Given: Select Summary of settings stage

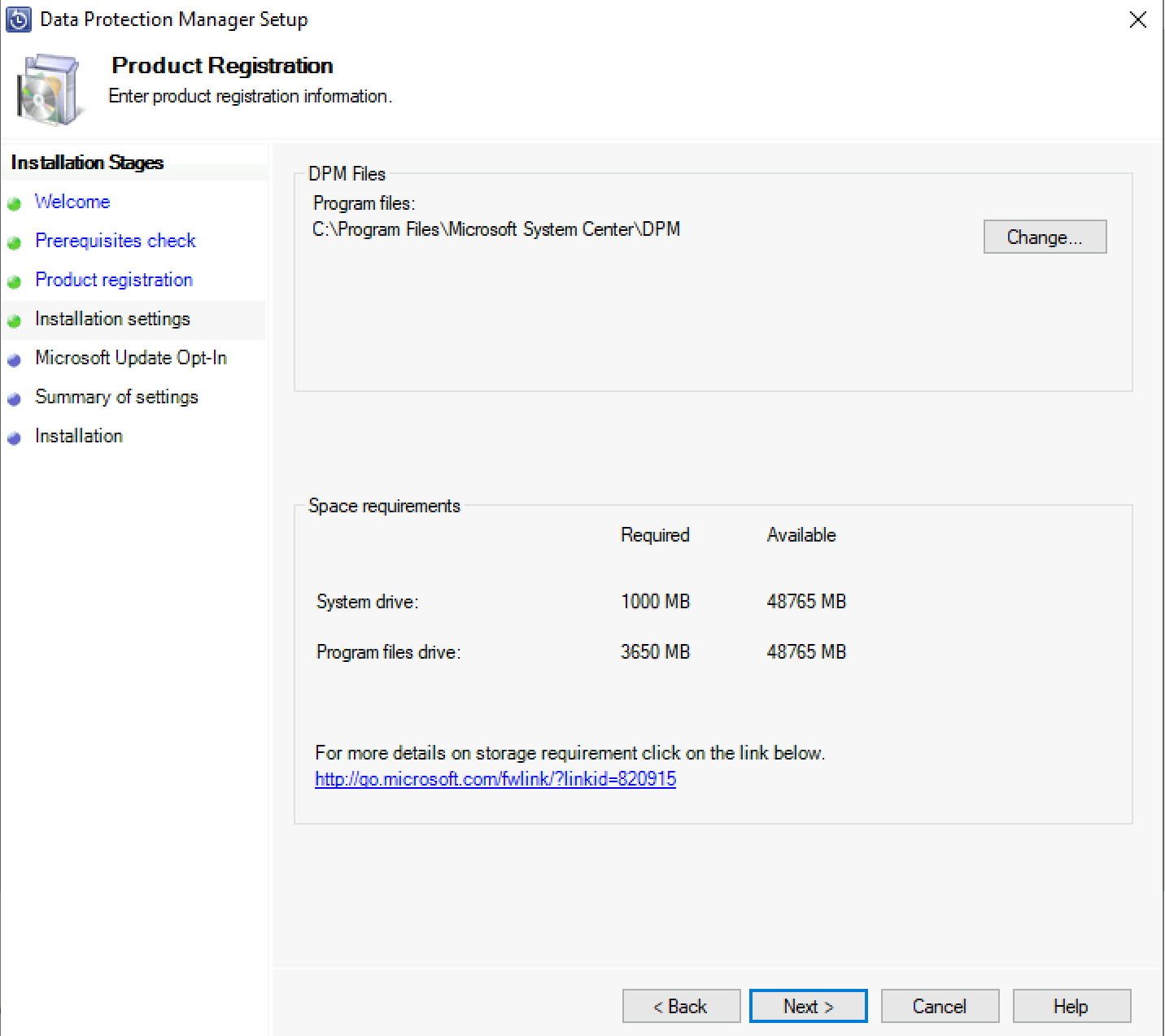Looking at the screenshot, I should point(116,397).
